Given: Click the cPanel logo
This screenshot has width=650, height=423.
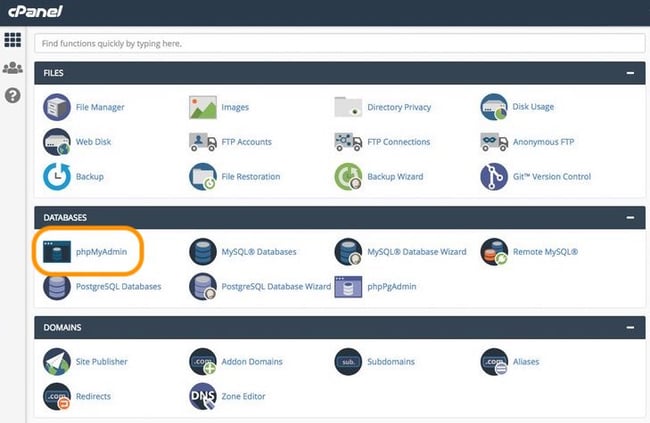Looking at the screenshot, I should pyautogui.click(x=35, y=11).
